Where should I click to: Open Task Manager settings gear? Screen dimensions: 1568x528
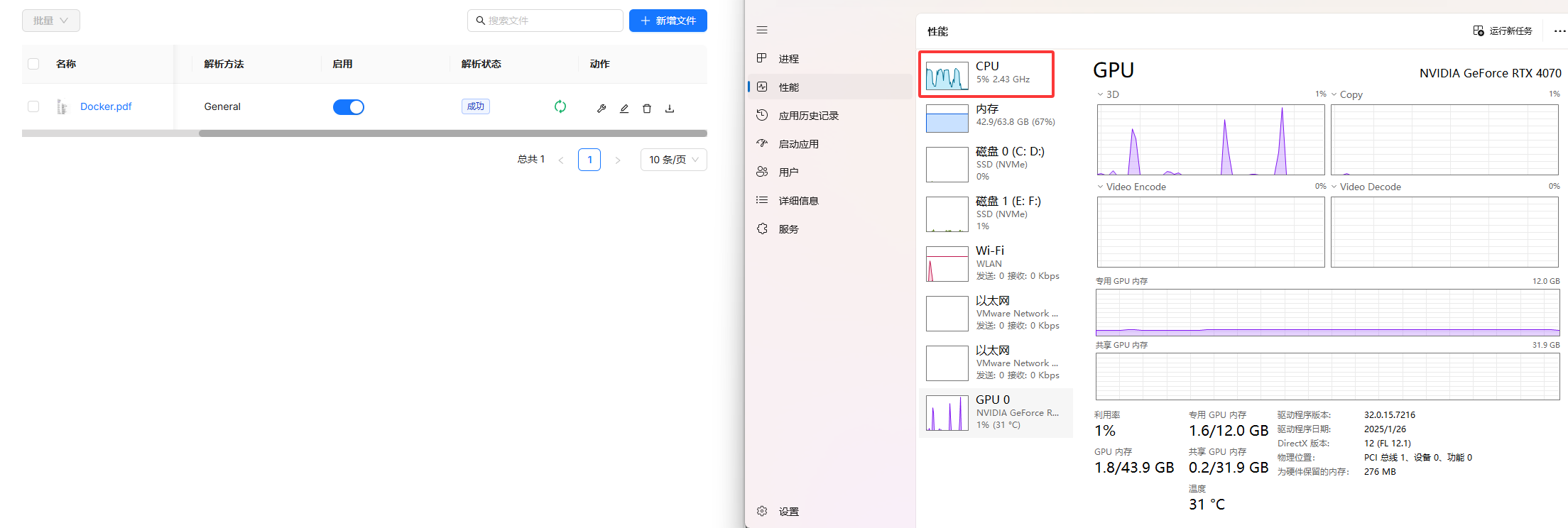[762, 511]
